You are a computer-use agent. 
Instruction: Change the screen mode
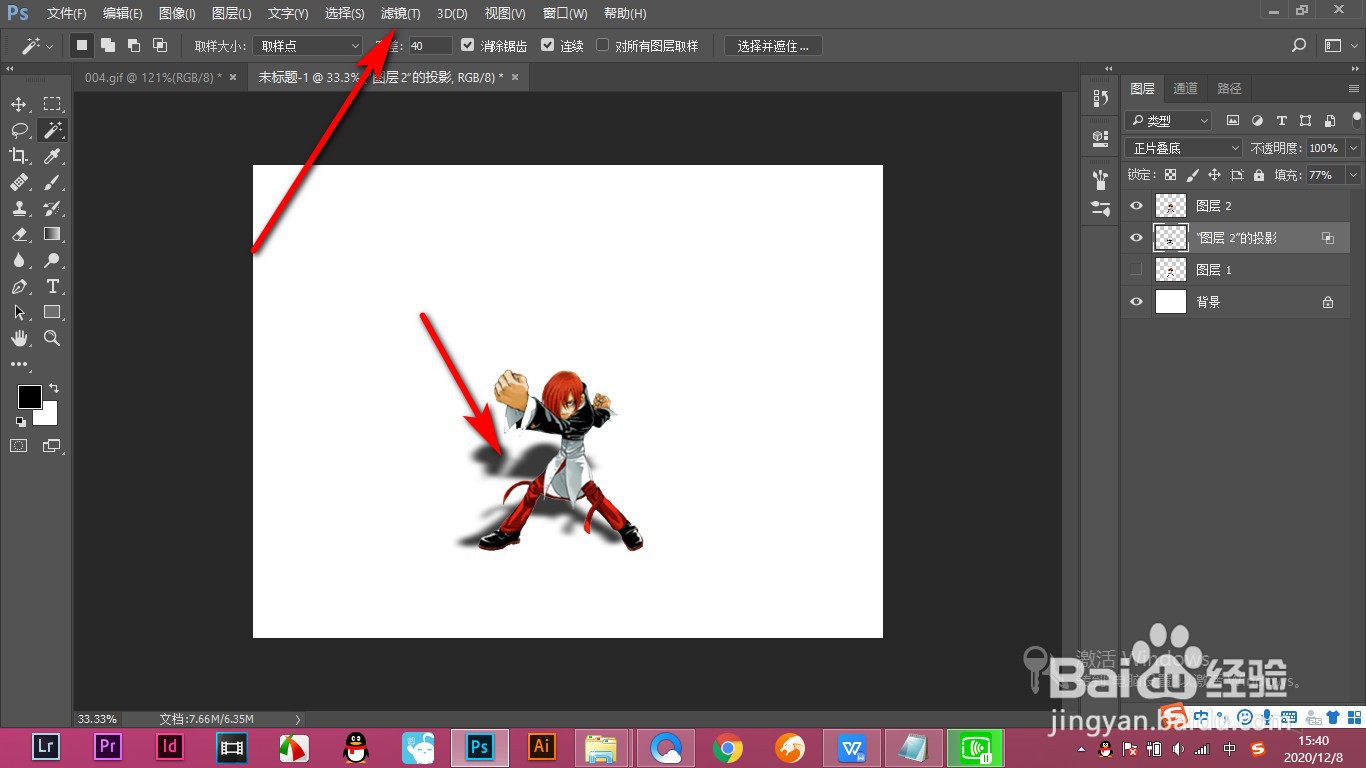tap(52, 446)
